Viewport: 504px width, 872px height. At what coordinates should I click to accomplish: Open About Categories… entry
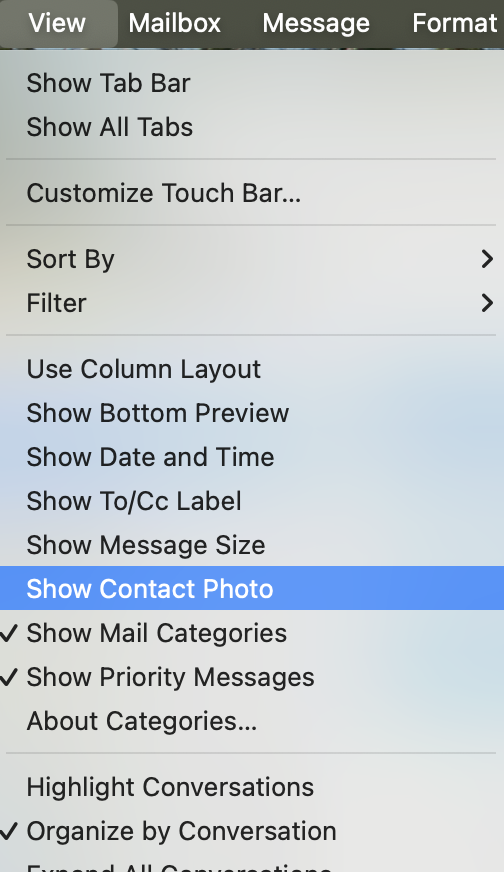252,720
